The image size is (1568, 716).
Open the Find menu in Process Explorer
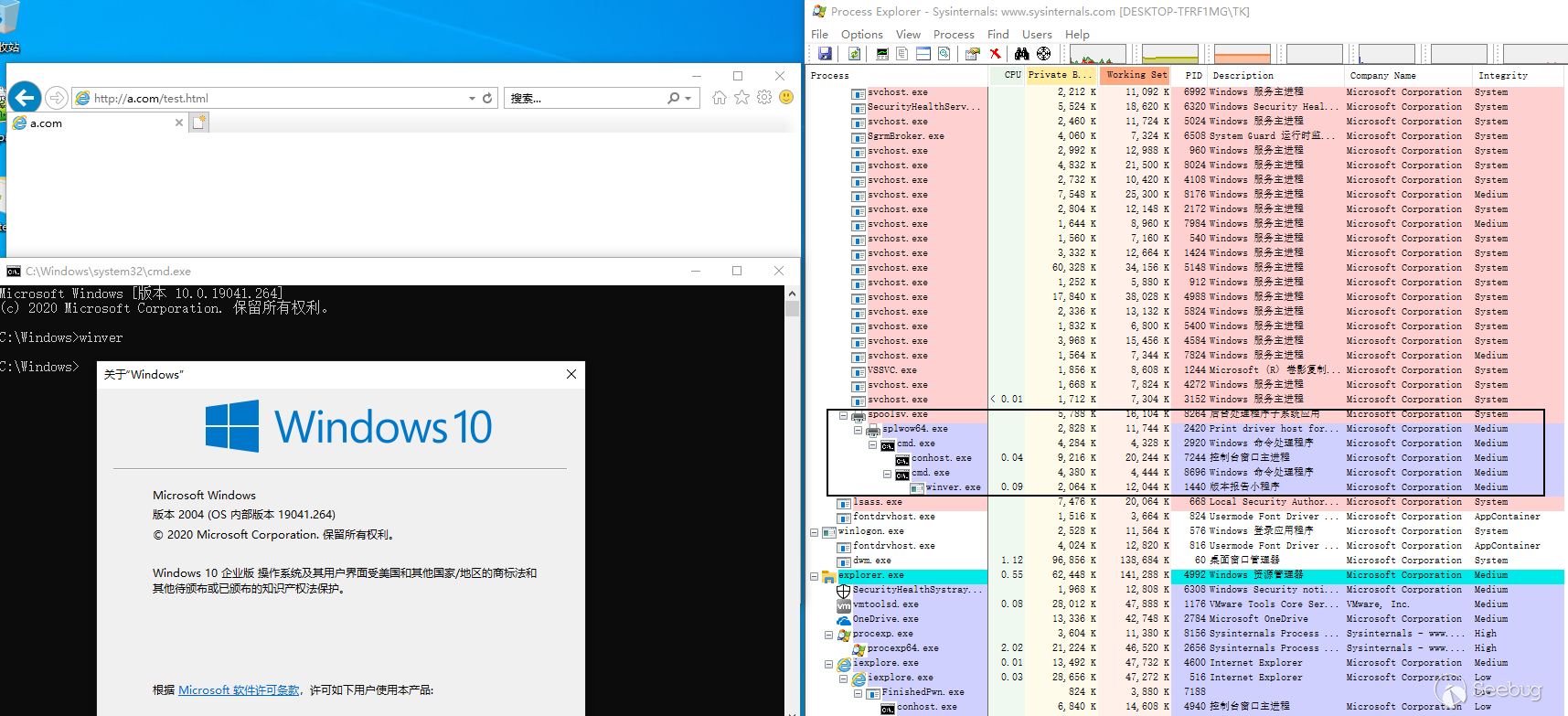pos(997,35)
